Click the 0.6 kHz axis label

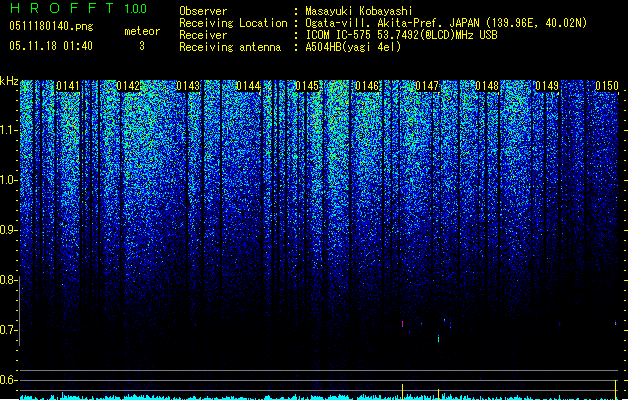pos(8,380)
